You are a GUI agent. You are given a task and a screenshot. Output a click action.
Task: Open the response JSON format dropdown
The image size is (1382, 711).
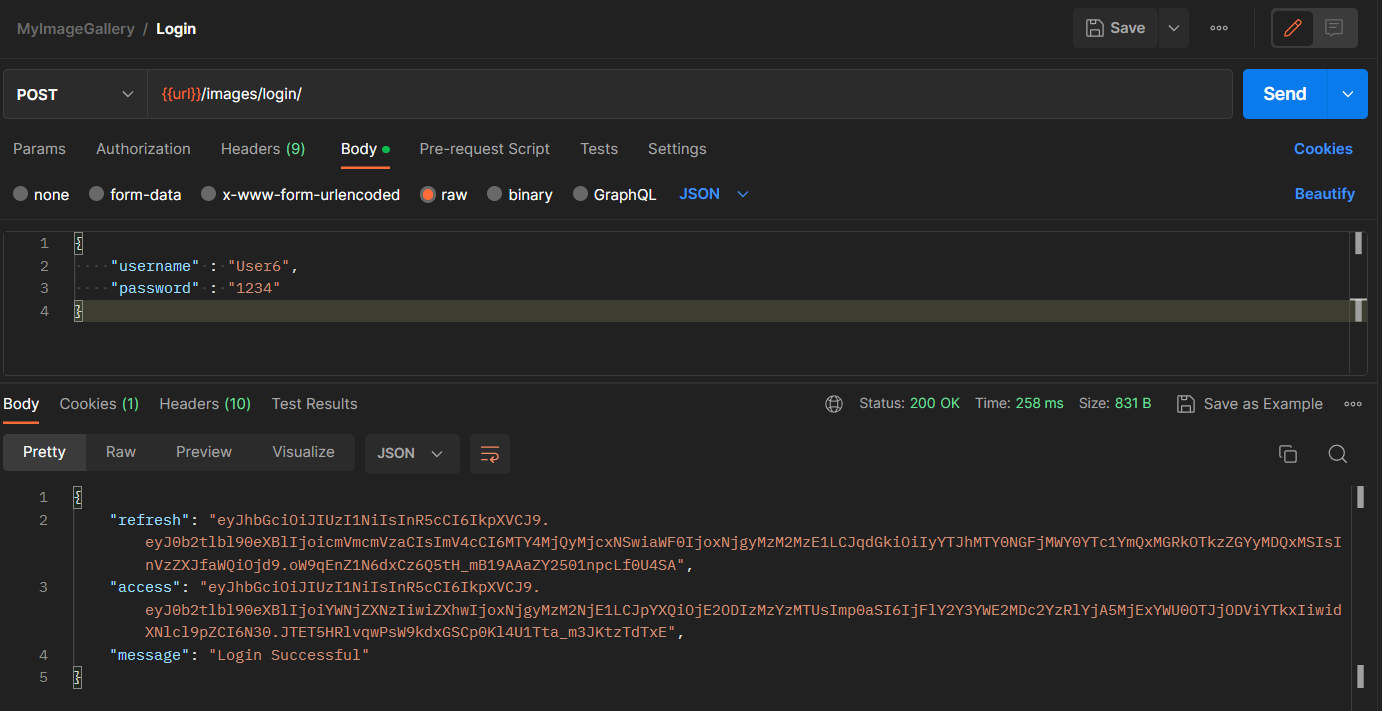tap(412, 454)
